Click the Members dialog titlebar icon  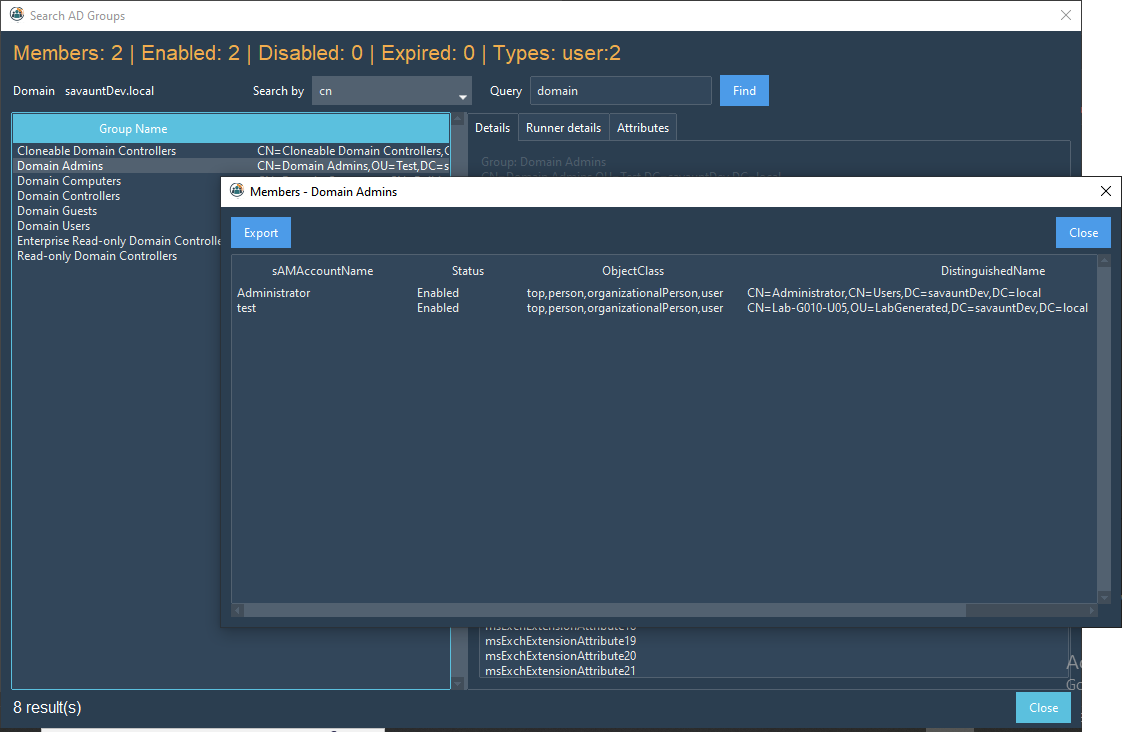pos(237,191)
